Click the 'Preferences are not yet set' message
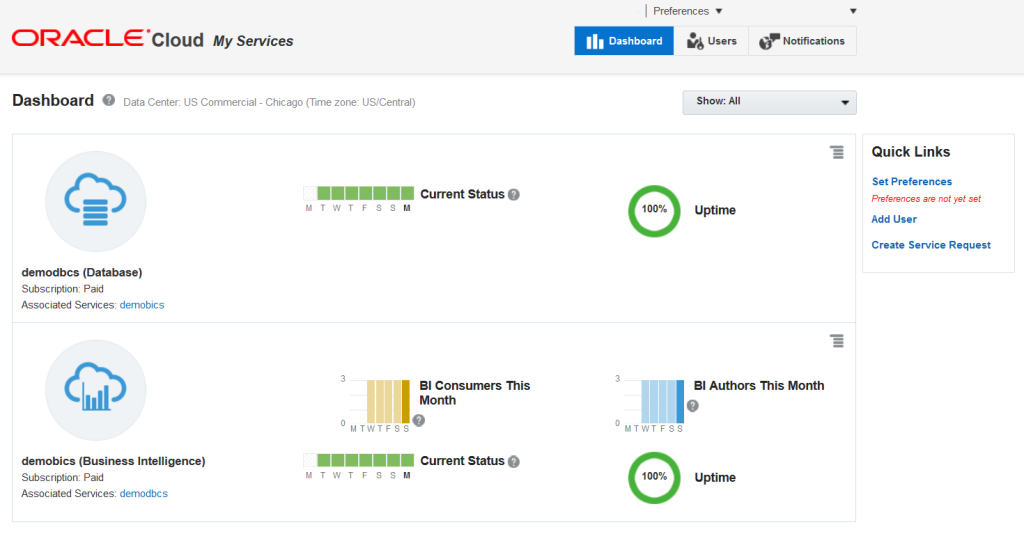 926,199
